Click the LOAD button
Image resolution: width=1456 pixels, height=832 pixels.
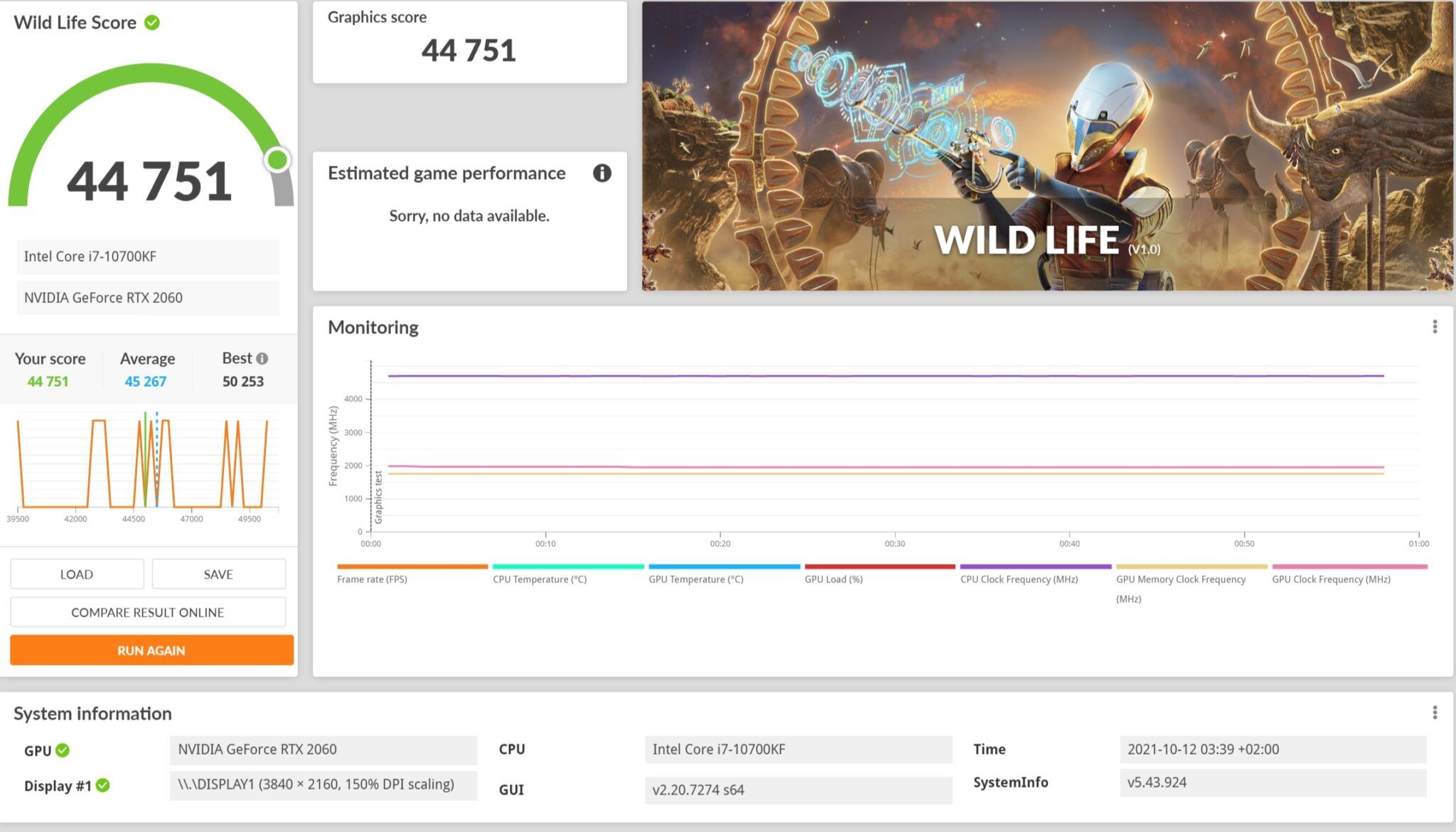(x=77, y=574)
